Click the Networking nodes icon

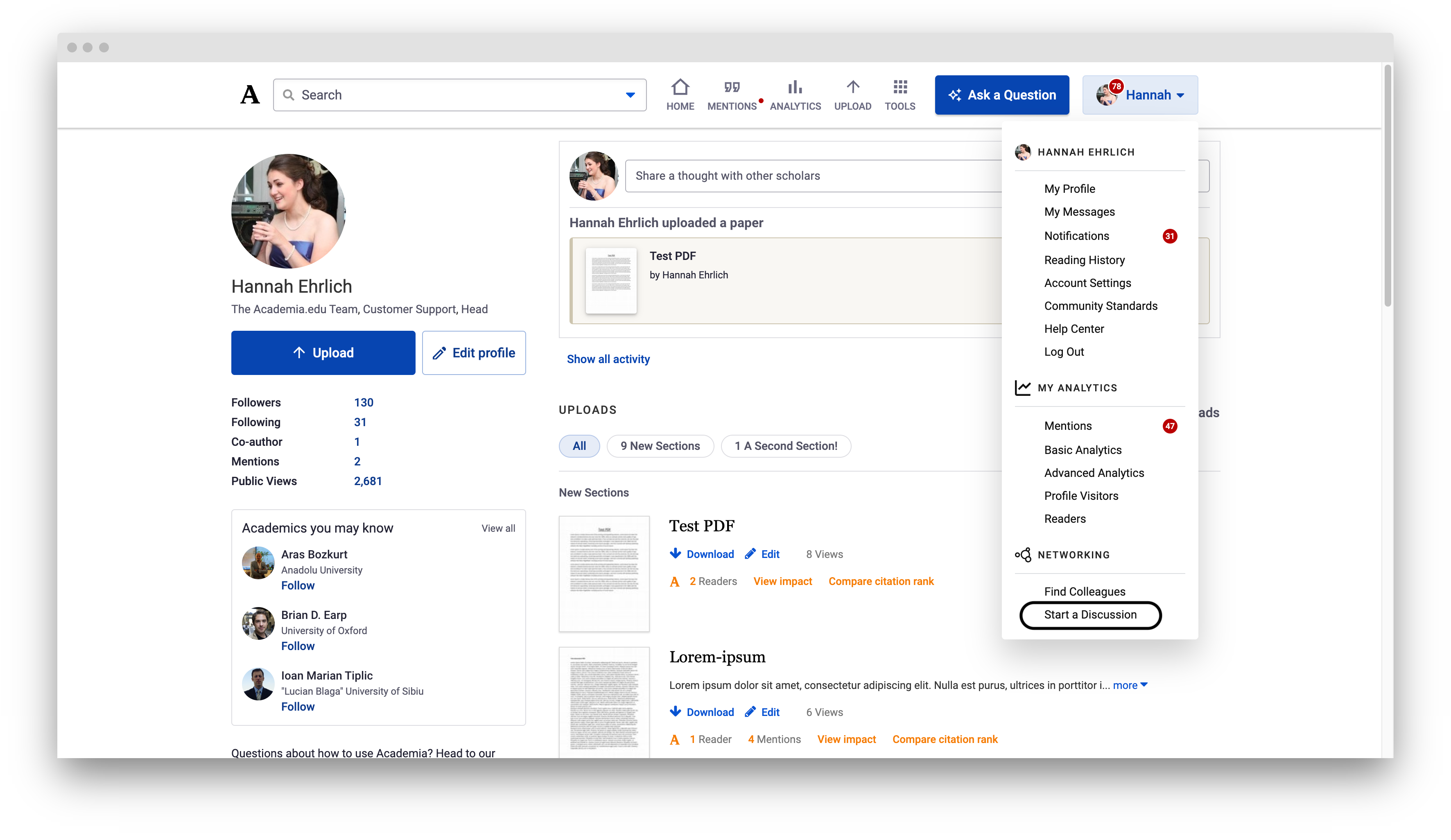1023,554
